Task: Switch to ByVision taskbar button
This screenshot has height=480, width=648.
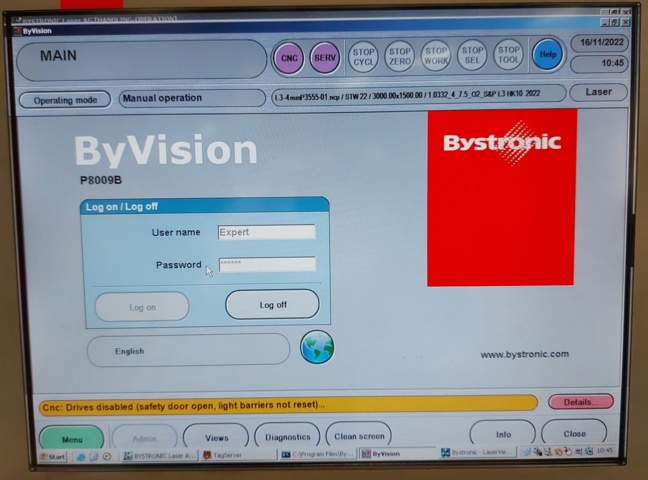Action: click(x=398, y=453)
